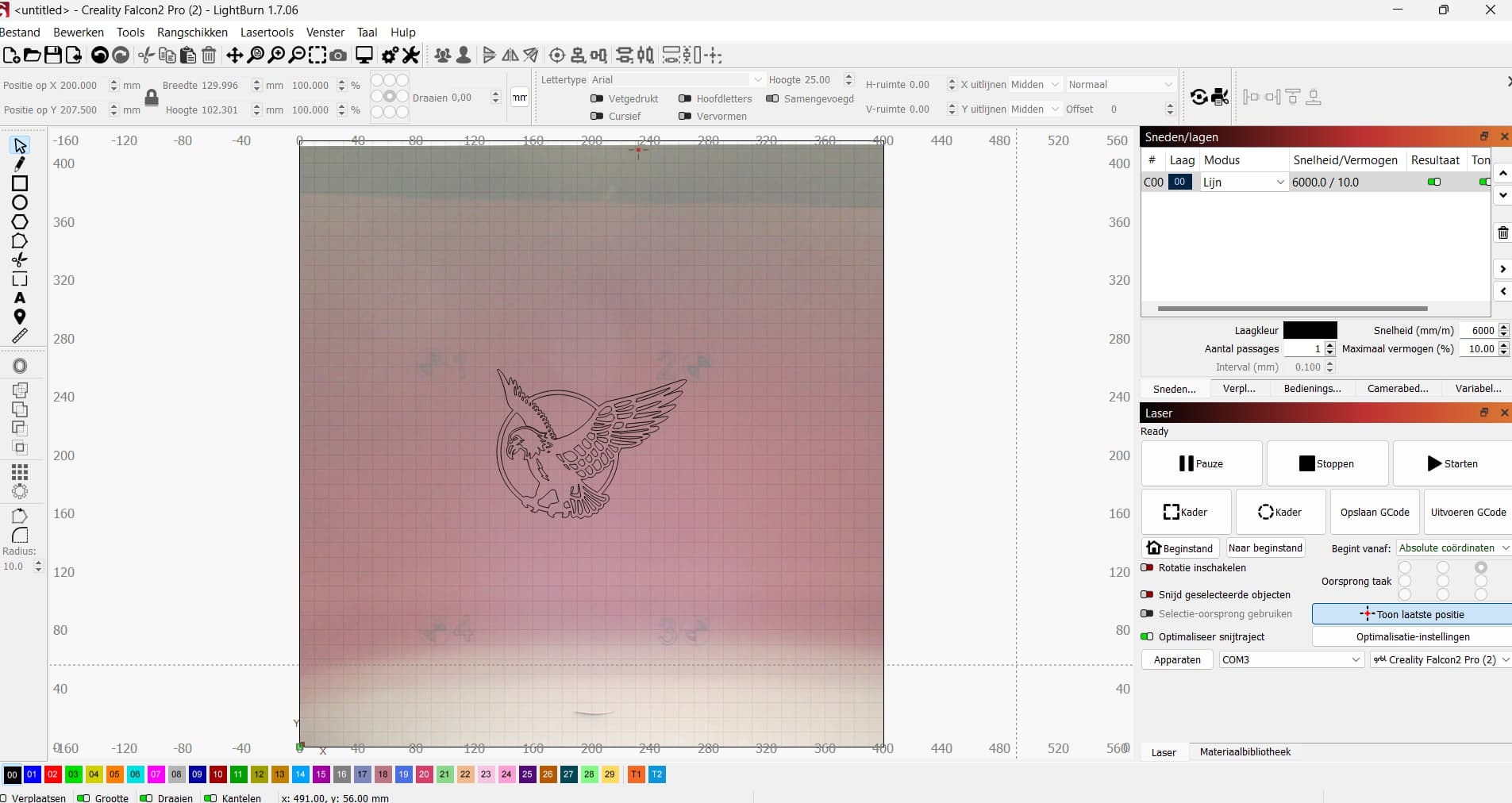Open the Modus Lijn dropdown for layer C00
1512x803 pixels.
(1244, 182)
